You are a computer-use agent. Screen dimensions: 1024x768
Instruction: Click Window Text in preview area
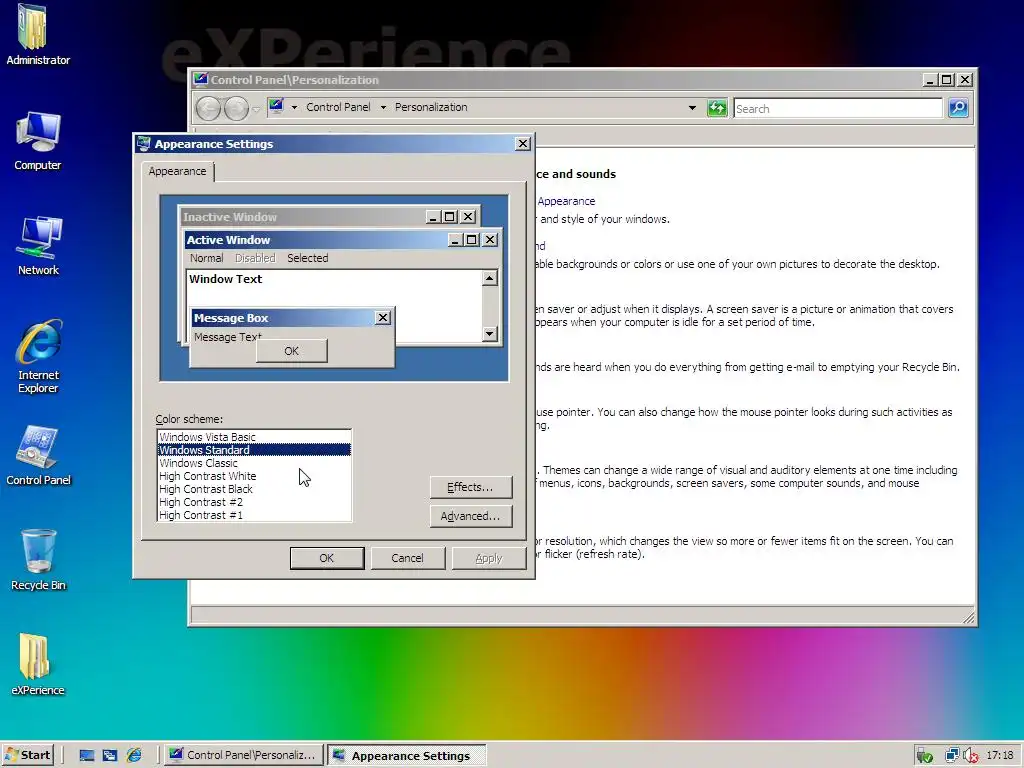point(225,279)
